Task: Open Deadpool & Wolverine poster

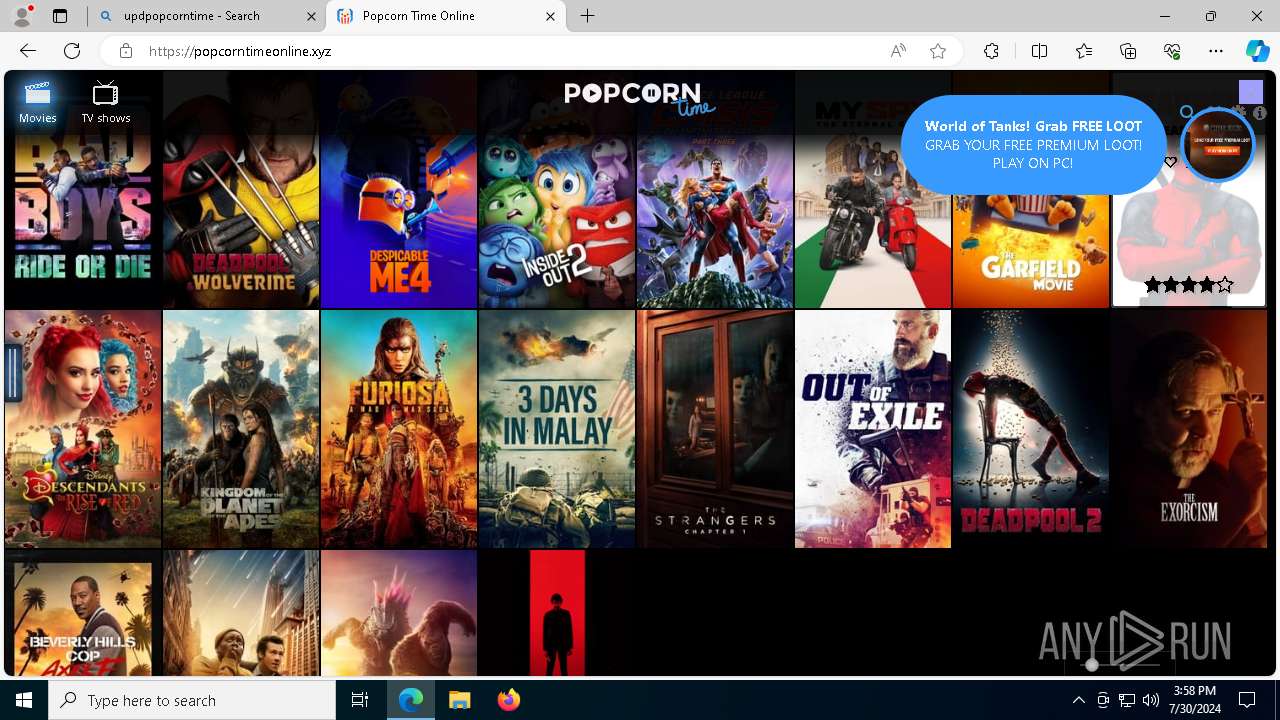Action: tap(241, 190)
